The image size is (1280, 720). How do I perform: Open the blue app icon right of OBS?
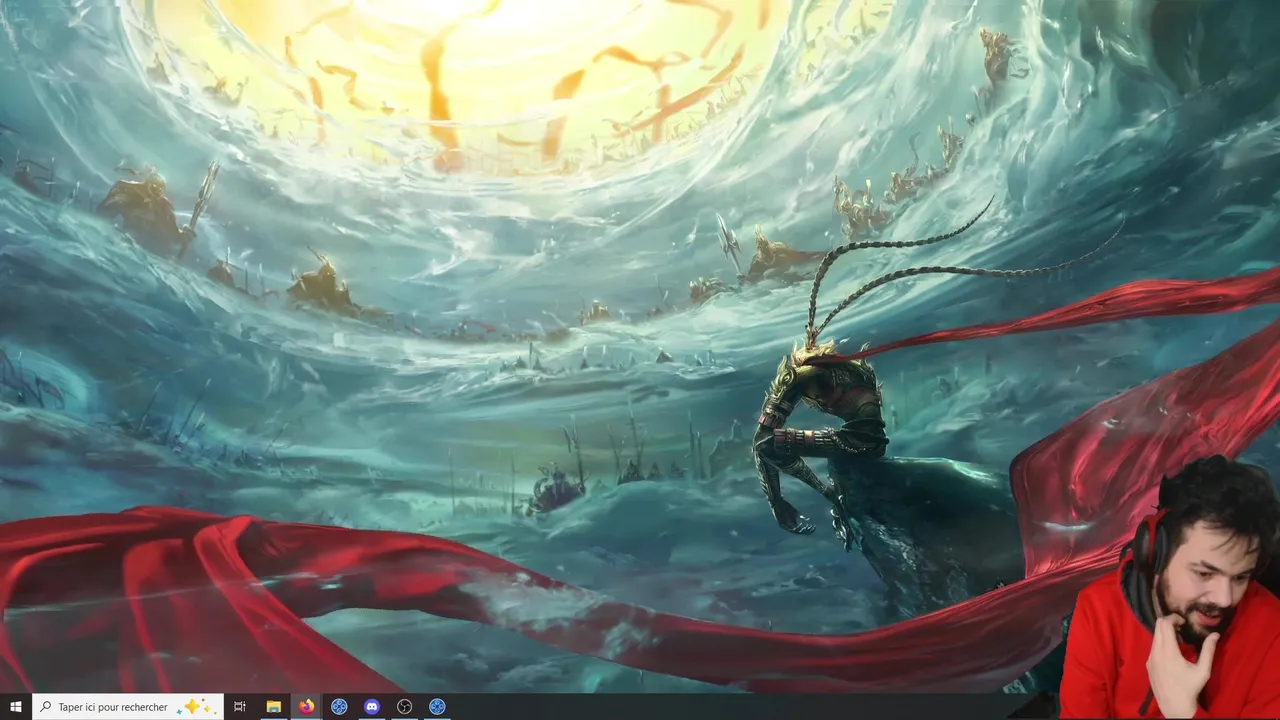tap(437, 707)
